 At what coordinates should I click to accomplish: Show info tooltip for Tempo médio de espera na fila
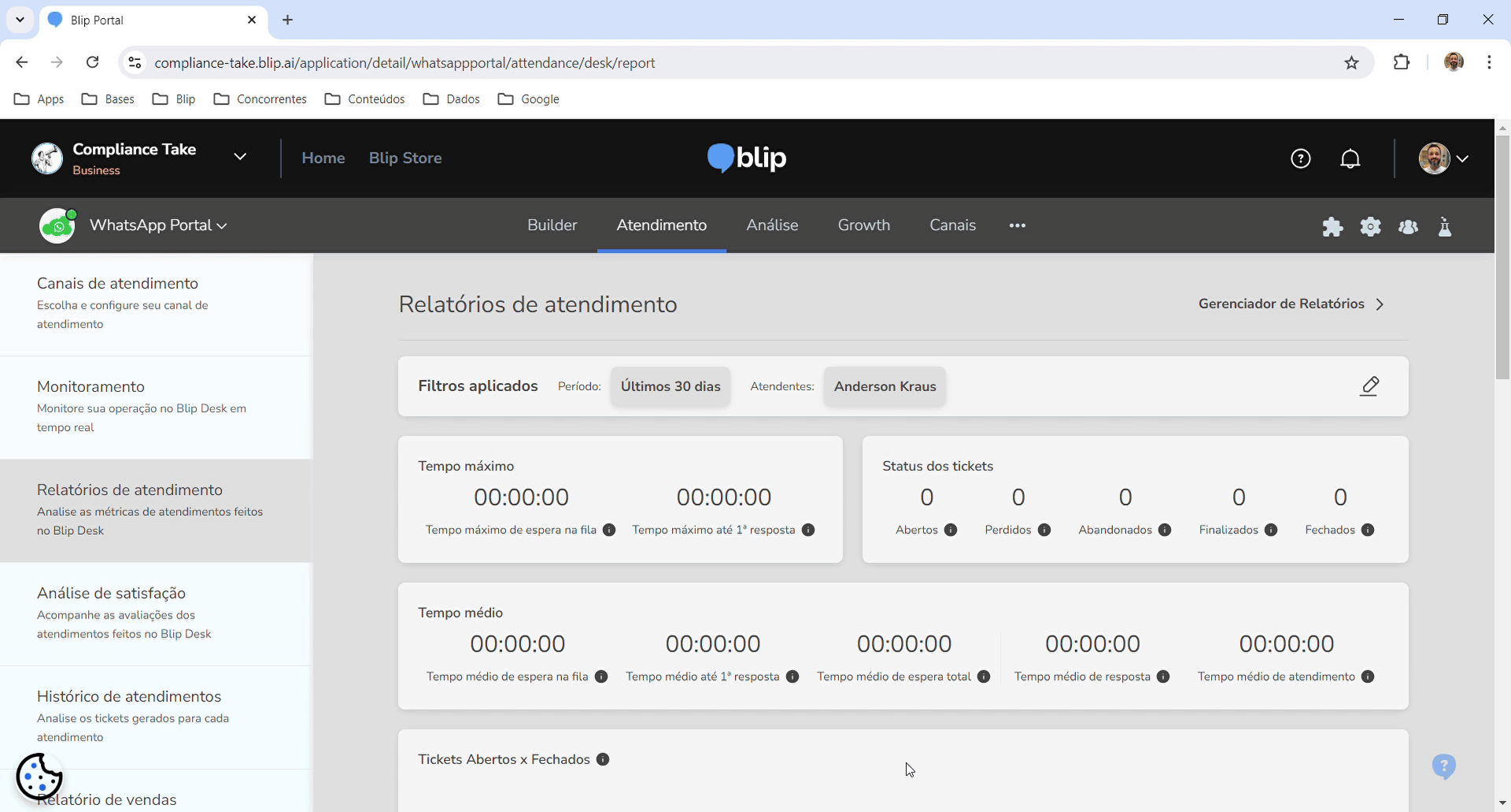602,677
